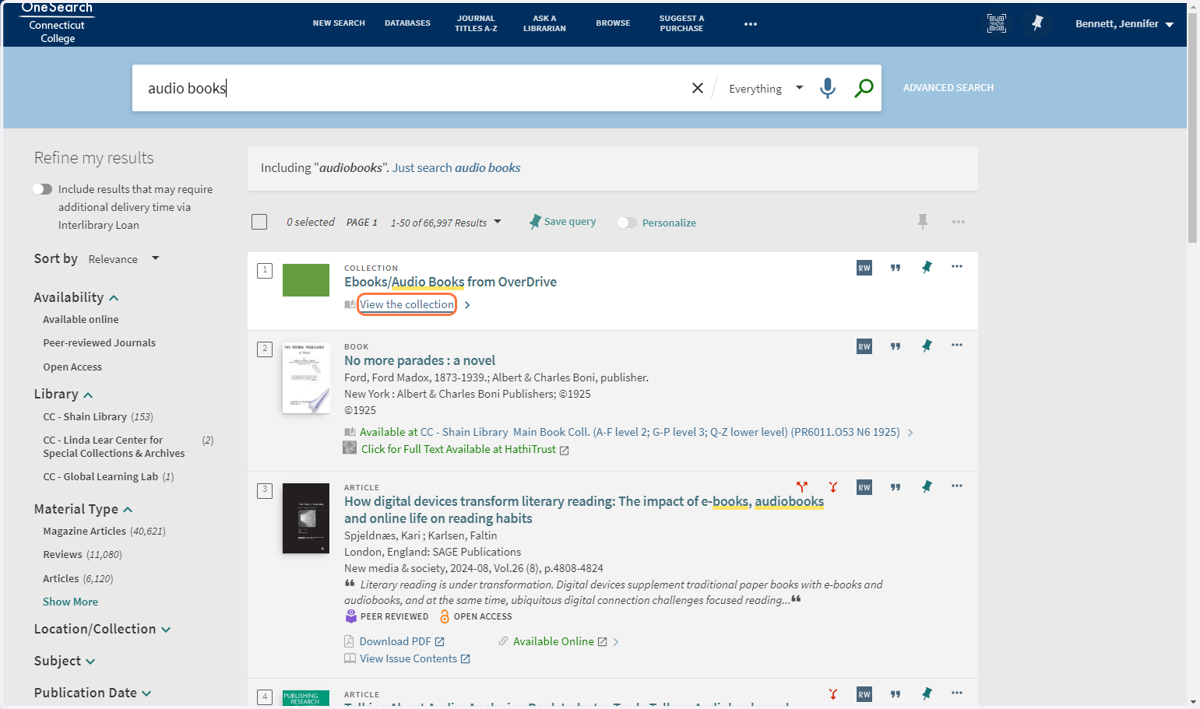
Task: Open Browse in top menu
Action: [x=613, y=23]
